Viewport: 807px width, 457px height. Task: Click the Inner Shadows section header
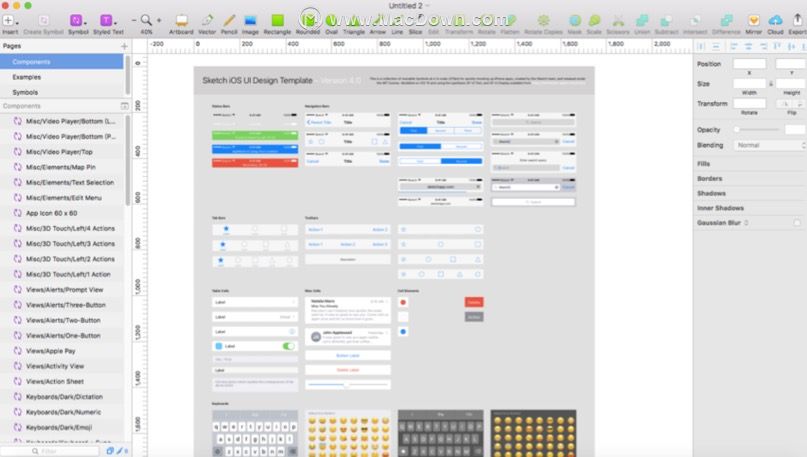pos(720,208)
